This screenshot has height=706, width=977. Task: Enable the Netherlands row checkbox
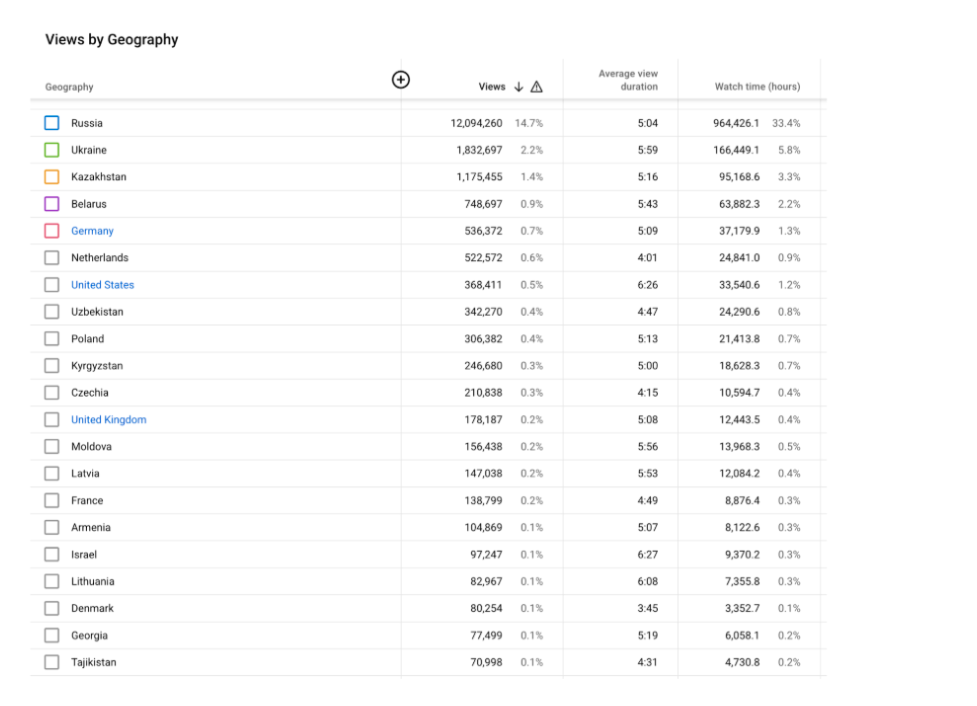[52, 258]
